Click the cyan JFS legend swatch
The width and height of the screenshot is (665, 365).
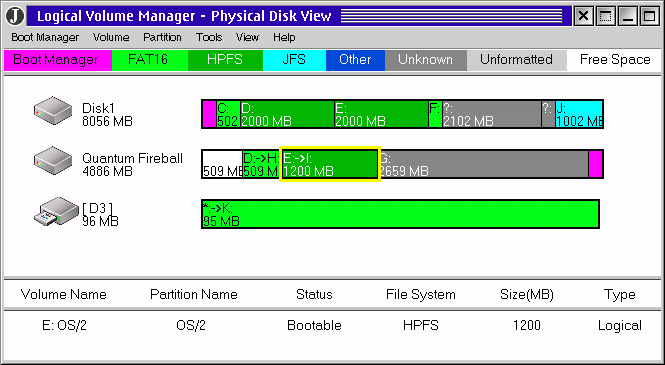point(294,60)
